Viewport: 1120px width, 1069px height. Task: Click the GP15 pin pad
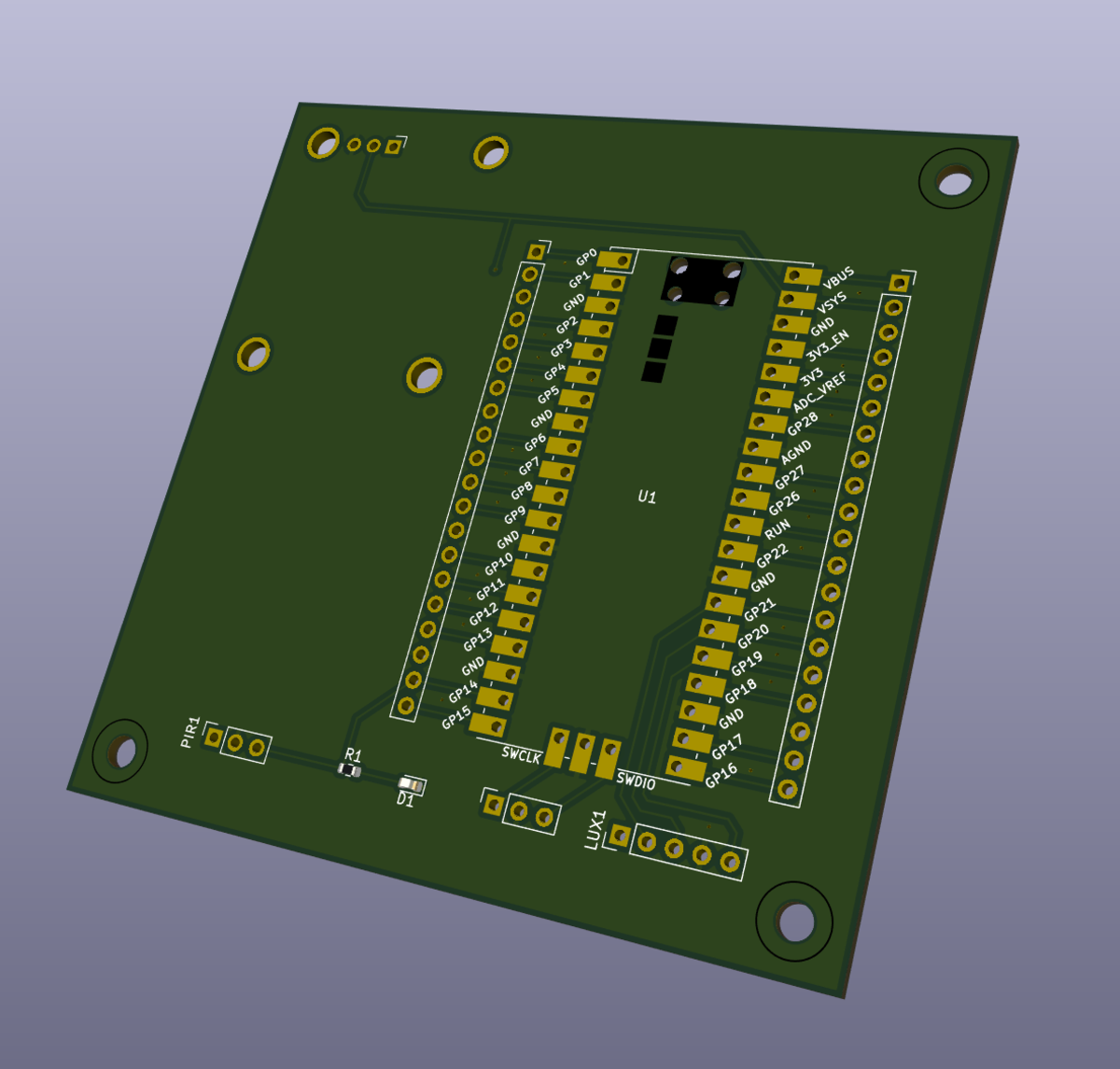(x=487, y=724)
